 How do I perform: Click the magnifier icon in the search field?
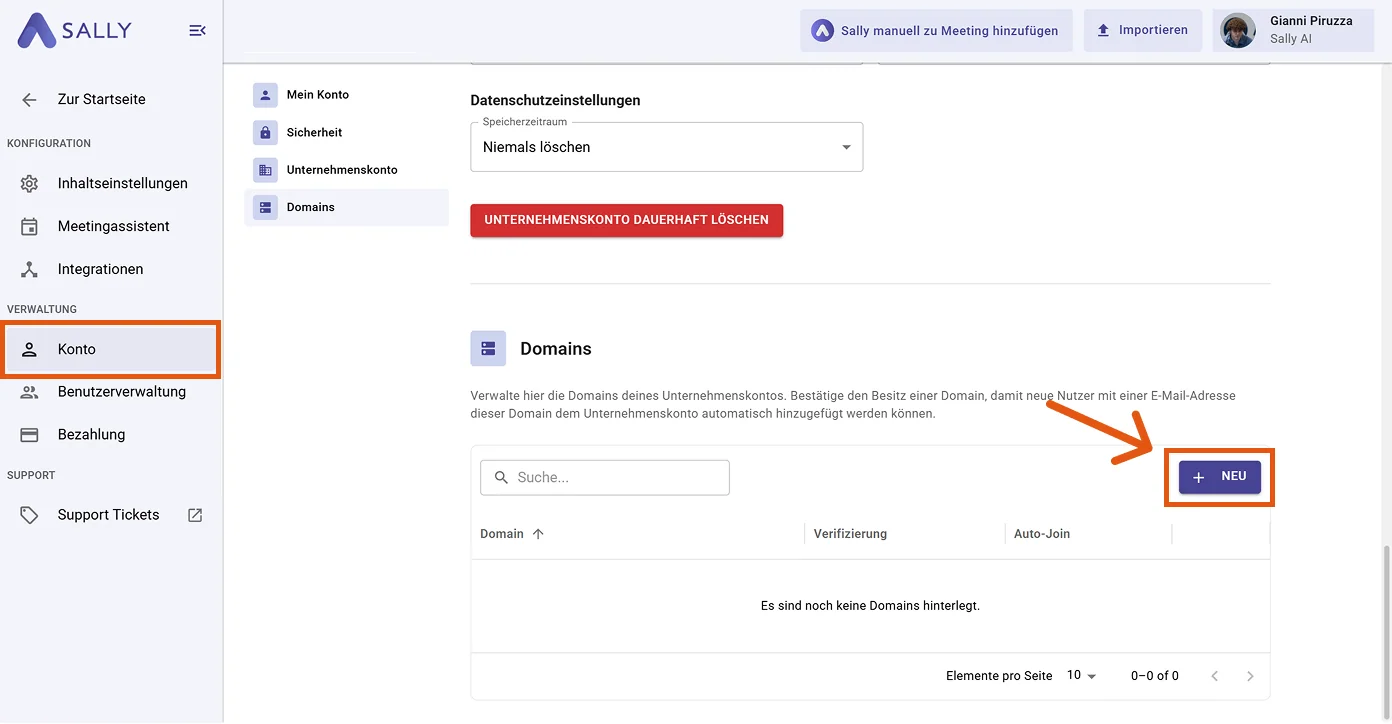click(x=500, y=478)
